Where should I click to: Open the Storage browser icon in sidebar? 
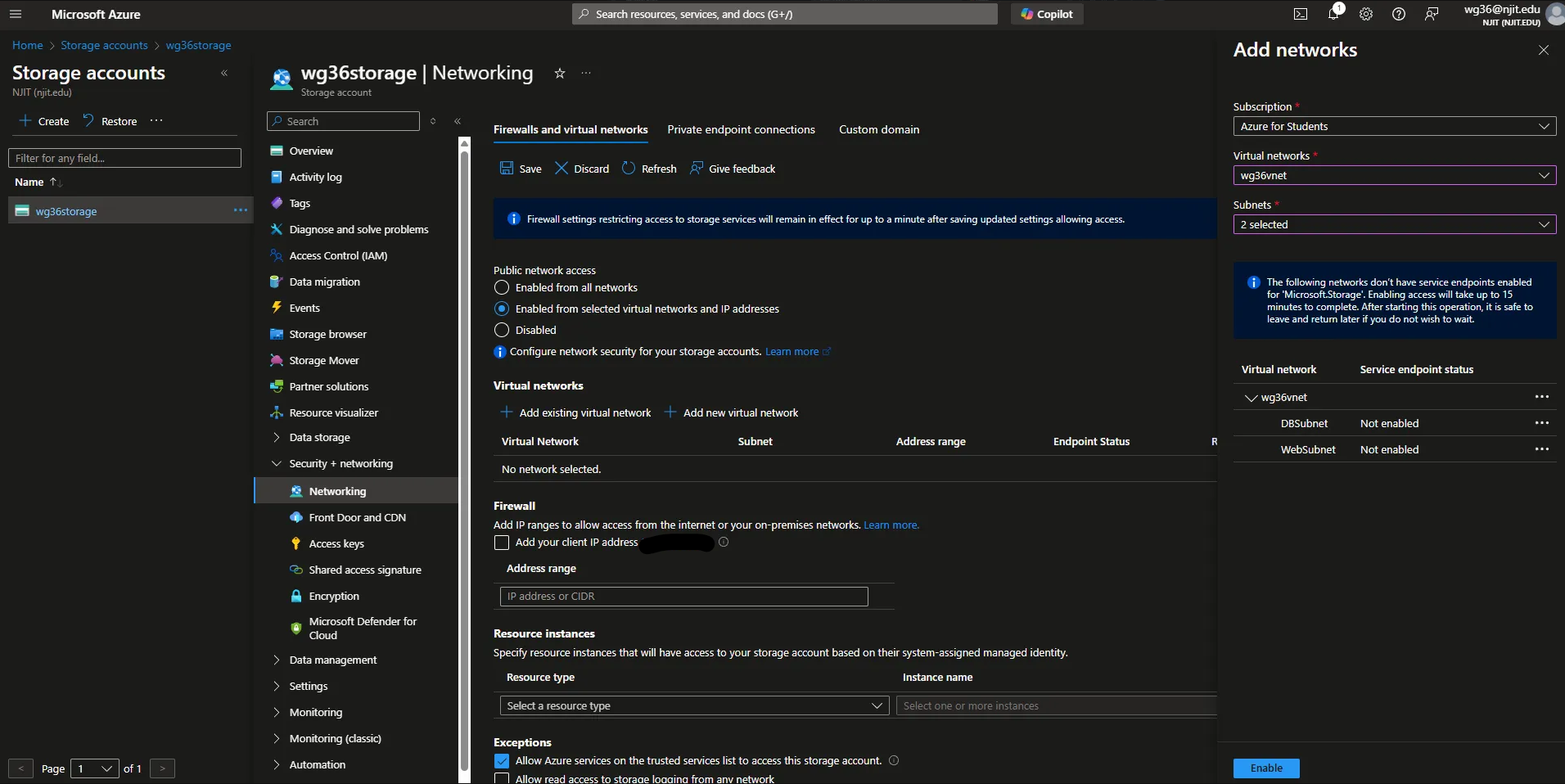[277, 334]
